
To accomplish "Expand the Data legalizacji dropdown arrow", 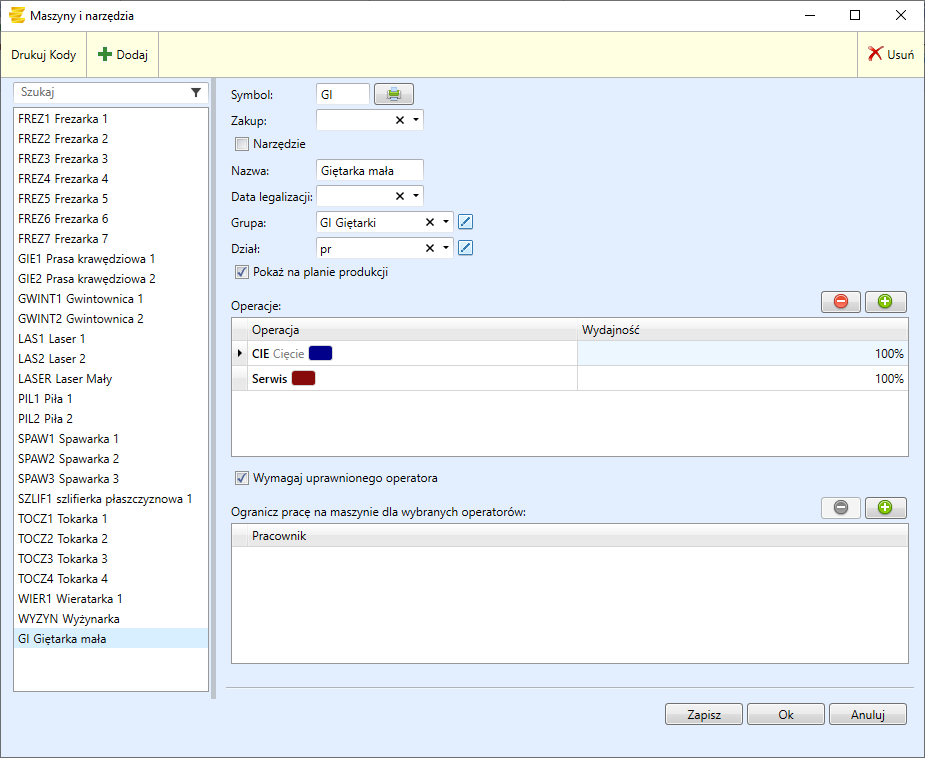I will pyautogui.click(x=415, y=196).
